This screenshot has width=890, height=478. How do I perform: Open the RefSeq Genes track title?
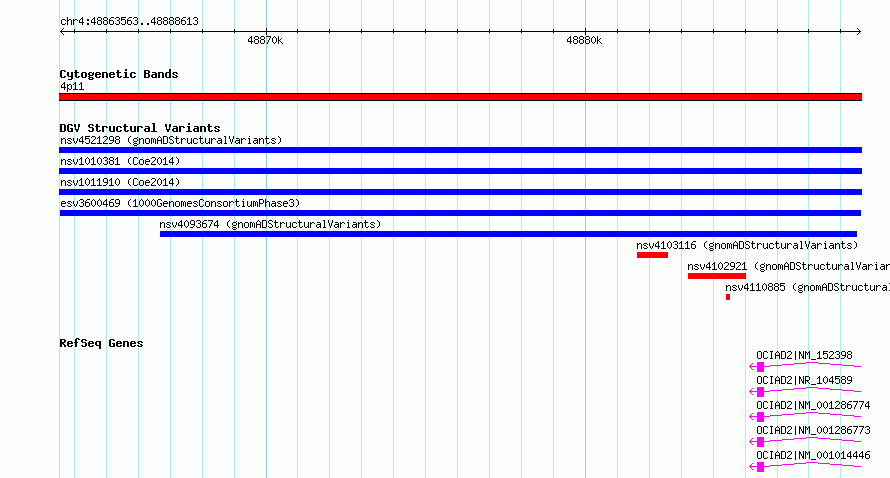(101, 343)
